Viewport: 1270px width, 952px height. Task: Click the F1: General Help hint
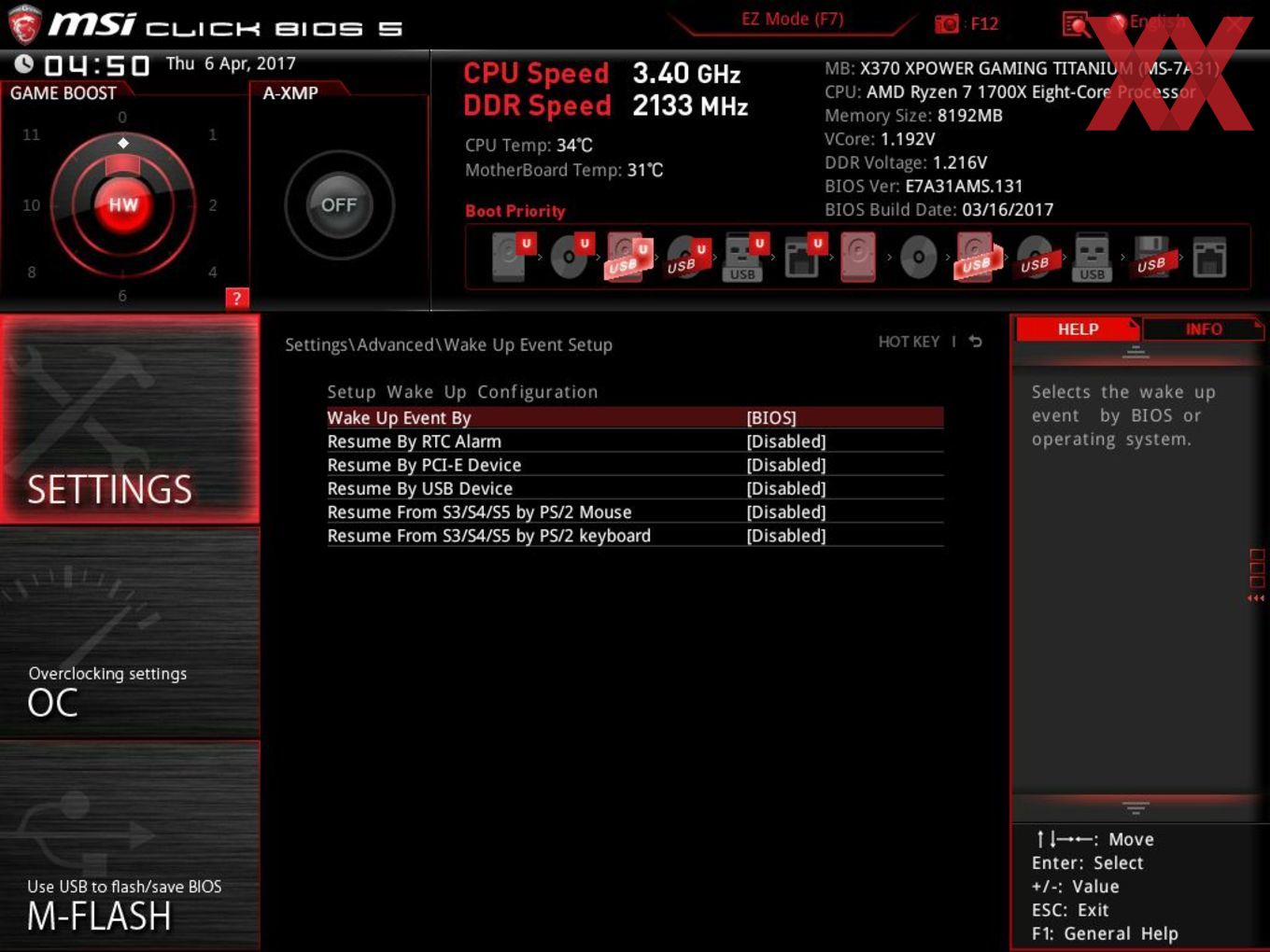pos(1105,933)
